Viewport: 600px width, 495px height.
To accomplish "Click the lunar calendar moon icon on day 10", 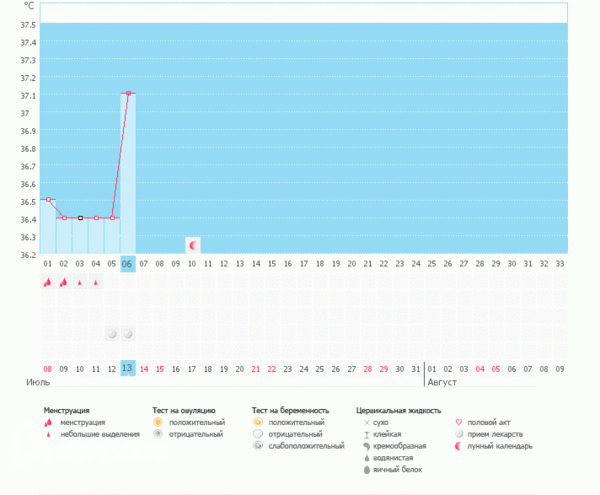I will point(193,244).
